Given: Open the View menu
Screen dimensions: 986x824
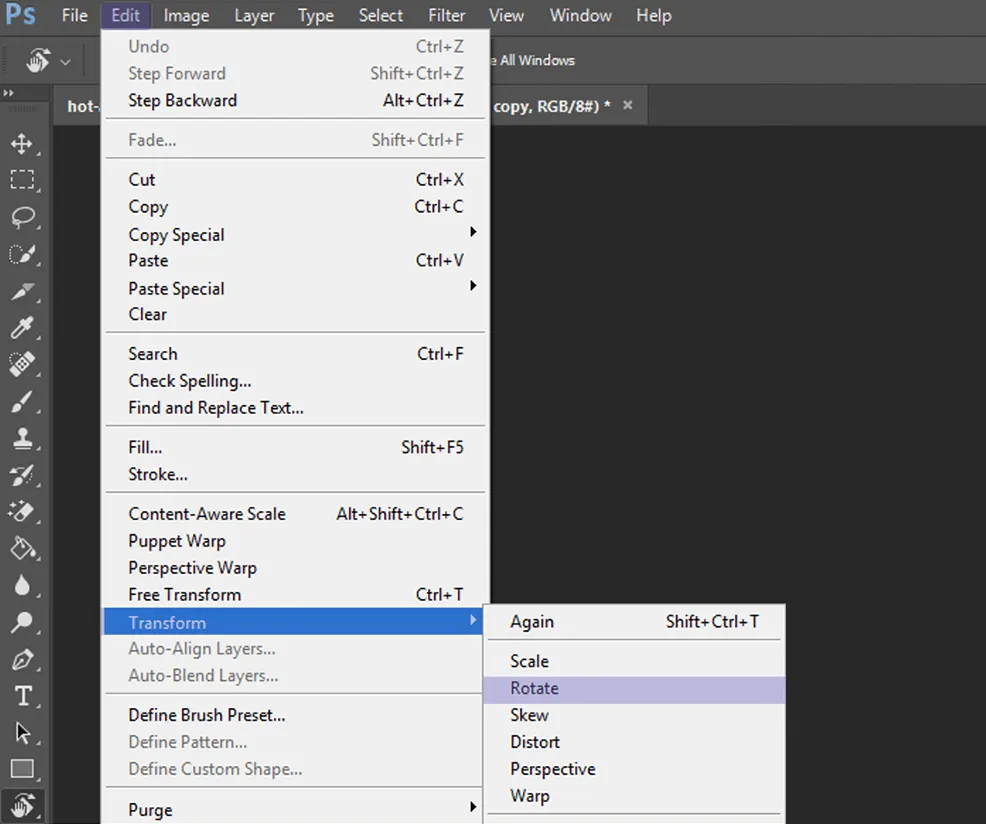Looking at the screenshot, I should coord(506,15).
